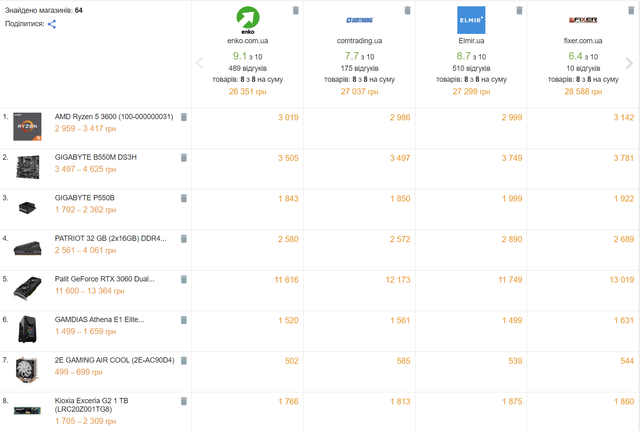Open Kioxia Exceria G2 1 TB link
This screenshot has height=431, width=640.
pos(91,405)
